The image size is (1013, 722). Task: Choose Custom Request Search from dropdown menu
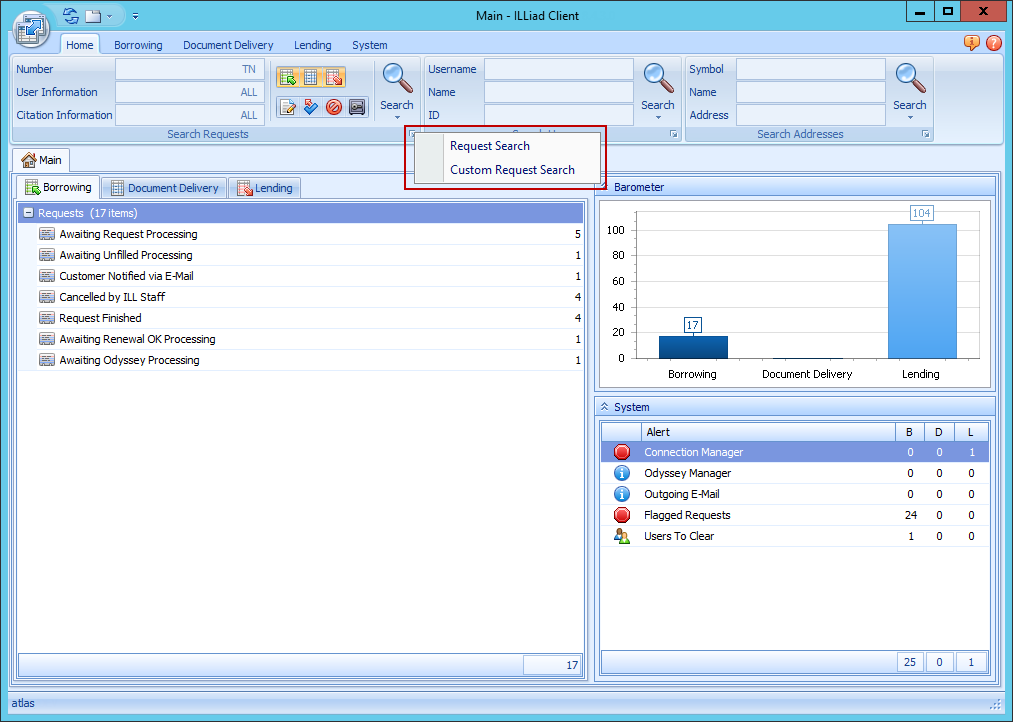[512, 170]
